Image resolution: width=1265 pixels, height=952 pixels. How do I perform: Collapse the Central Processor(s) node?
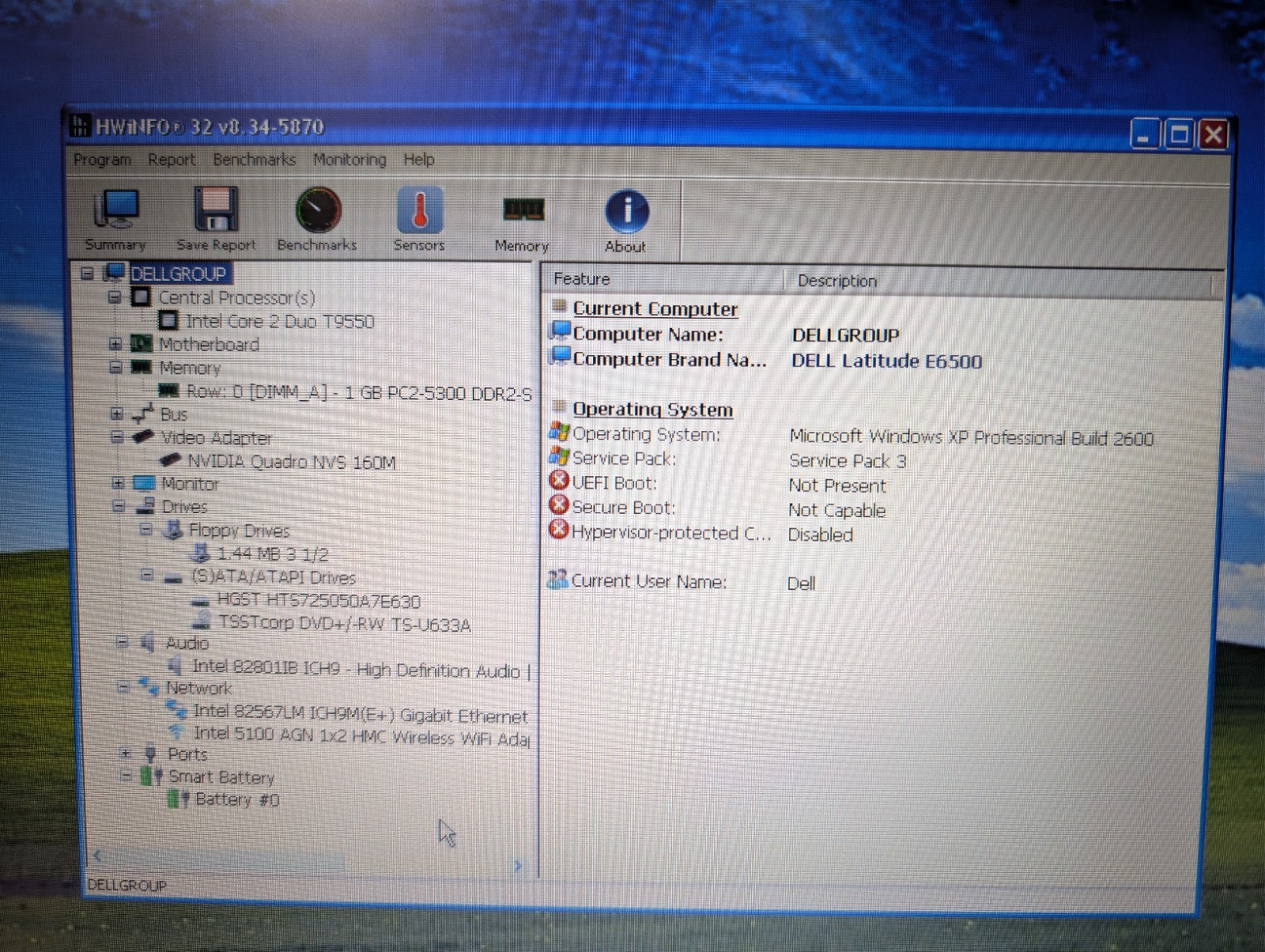[115, 297]
